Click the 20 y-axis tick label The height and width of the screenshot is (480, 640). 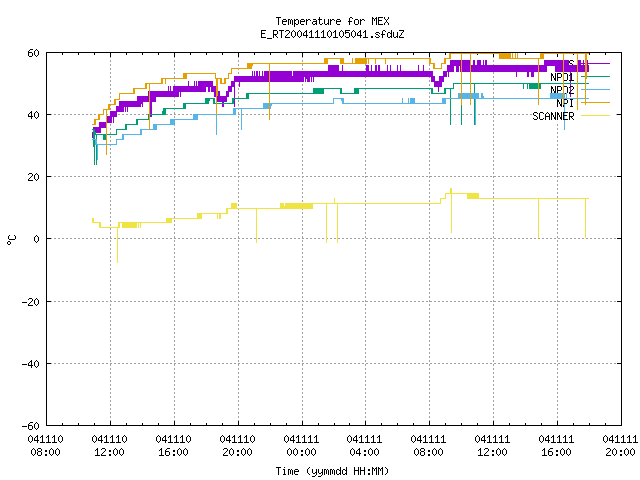click(33, 177)
